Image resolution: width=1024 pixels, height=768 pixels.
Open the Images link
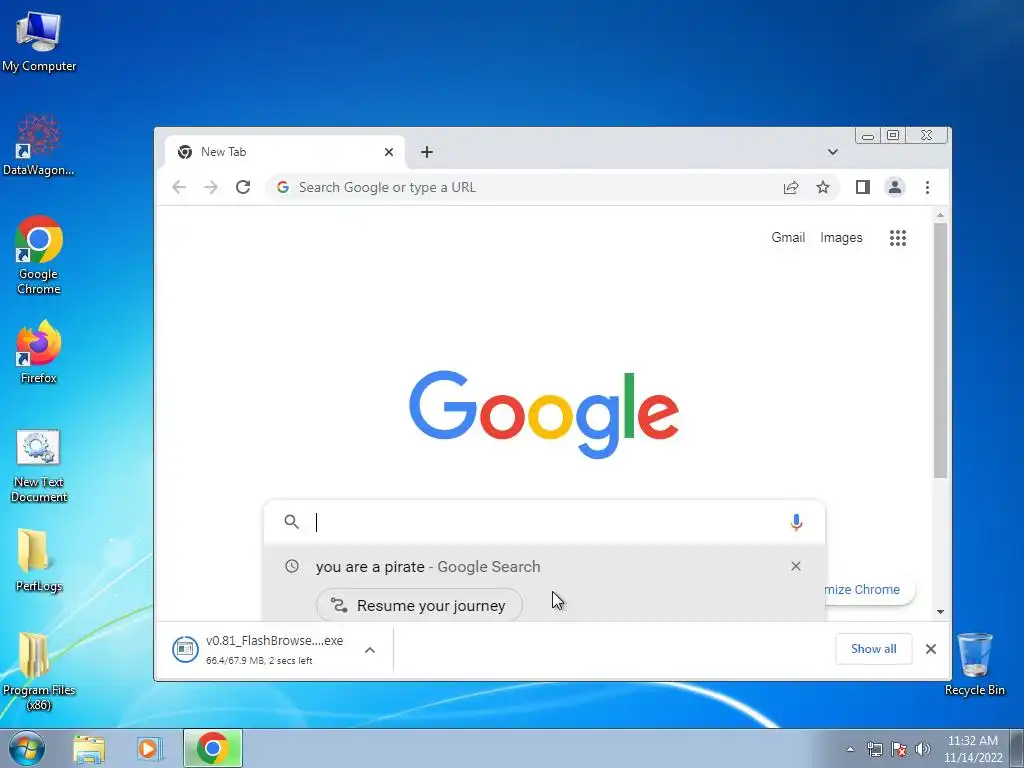point(841,238)
